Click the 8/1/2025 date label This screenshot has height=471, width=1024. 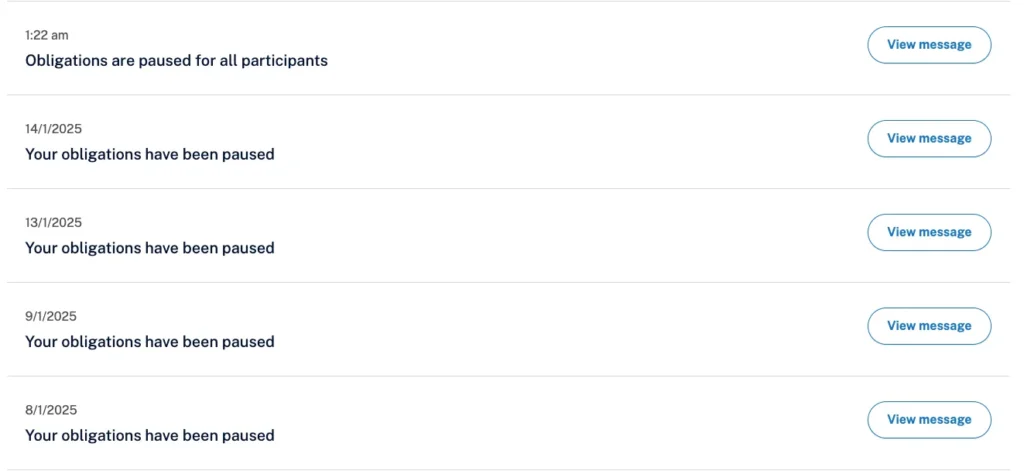[x=50, y=410]
